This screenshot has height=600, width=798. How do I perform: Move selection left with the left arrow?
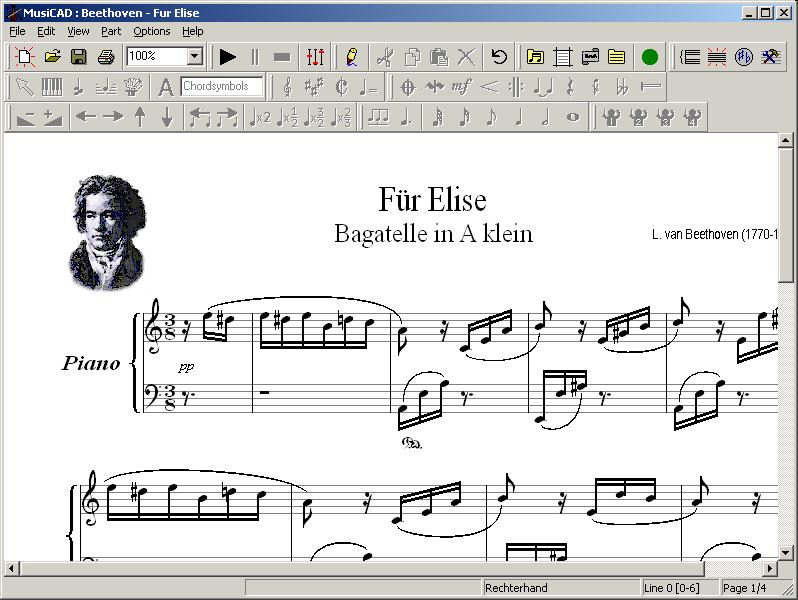86,117
